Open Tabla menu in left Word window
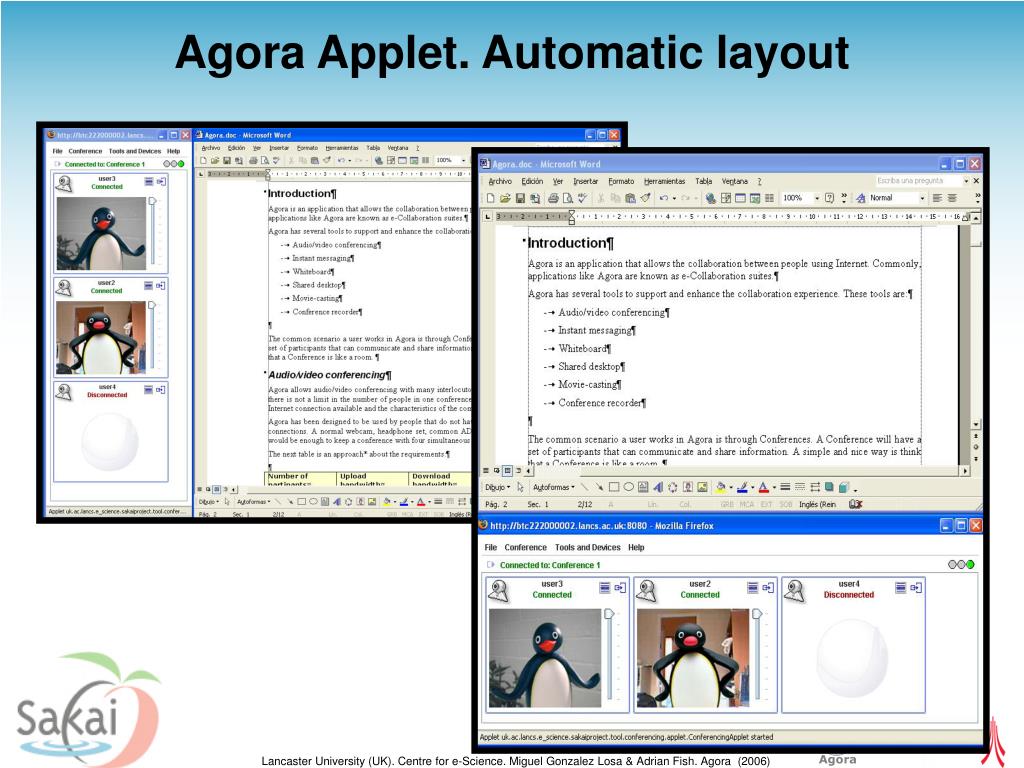This screenshot has height=768, width=1024. pyautogui.click(x=373, y=148)
